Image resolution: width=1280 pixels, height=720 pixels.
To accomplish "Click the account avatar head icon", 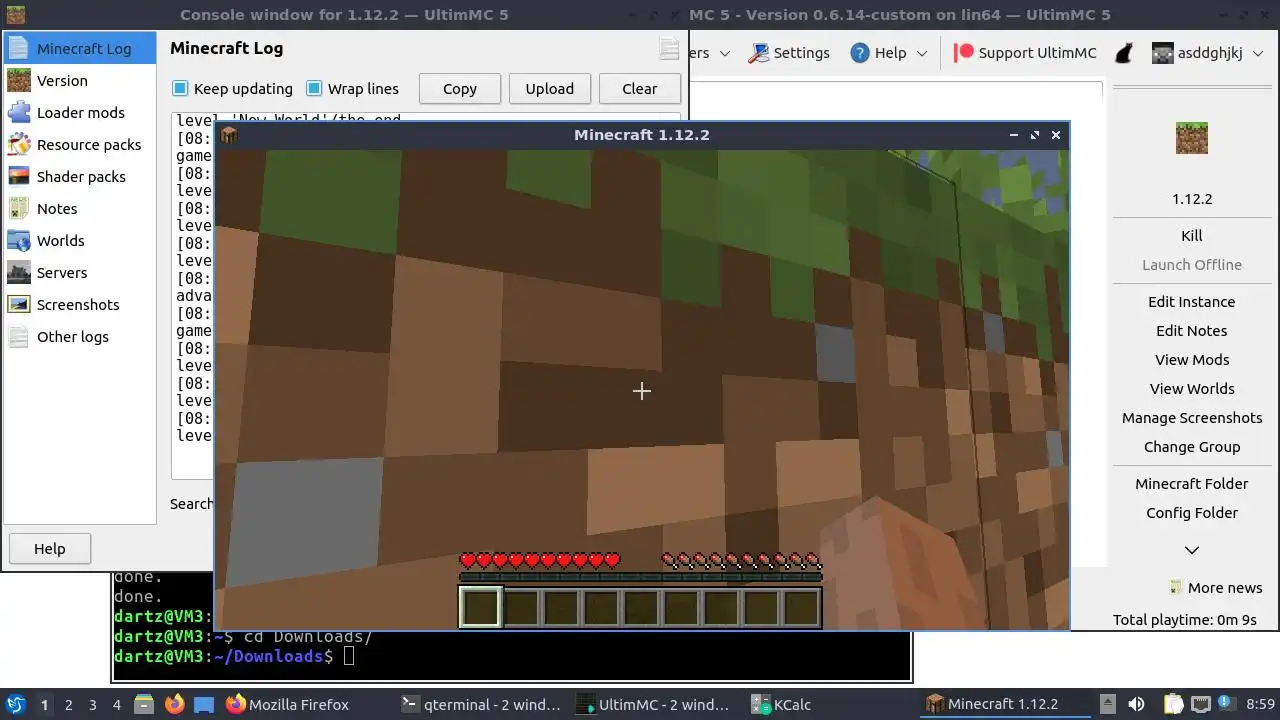I will tap(1162, 53).
